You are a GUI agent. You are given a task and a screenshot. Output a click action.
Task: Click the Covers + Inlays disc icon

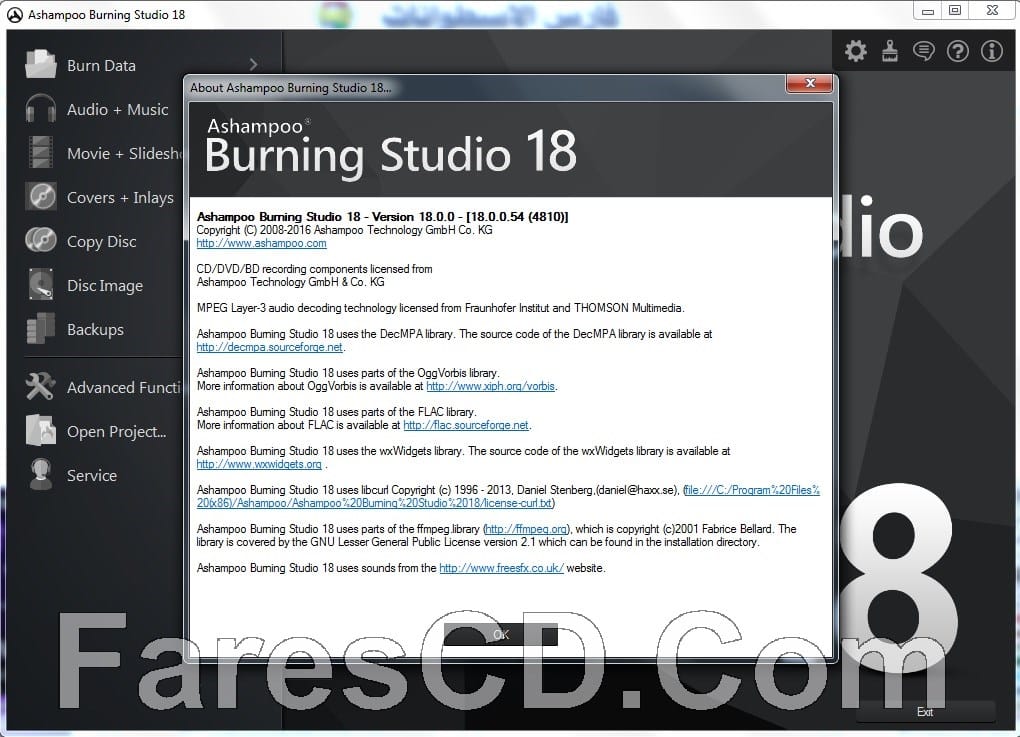pyautogui.click(x=40, y=196)
